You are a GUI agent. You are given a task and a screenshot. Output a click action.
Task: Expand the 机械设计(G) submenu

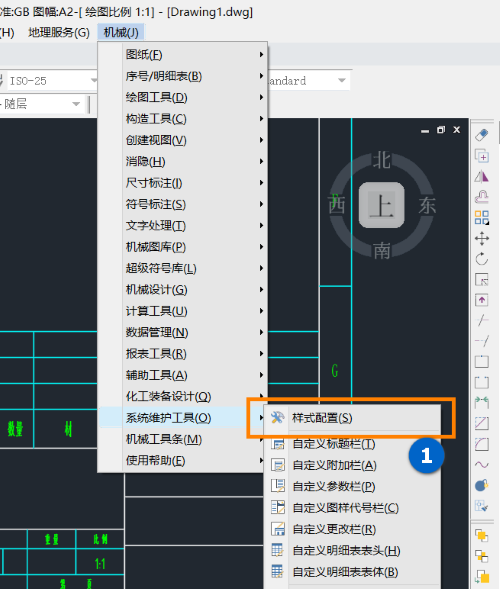tap(183, 290)
